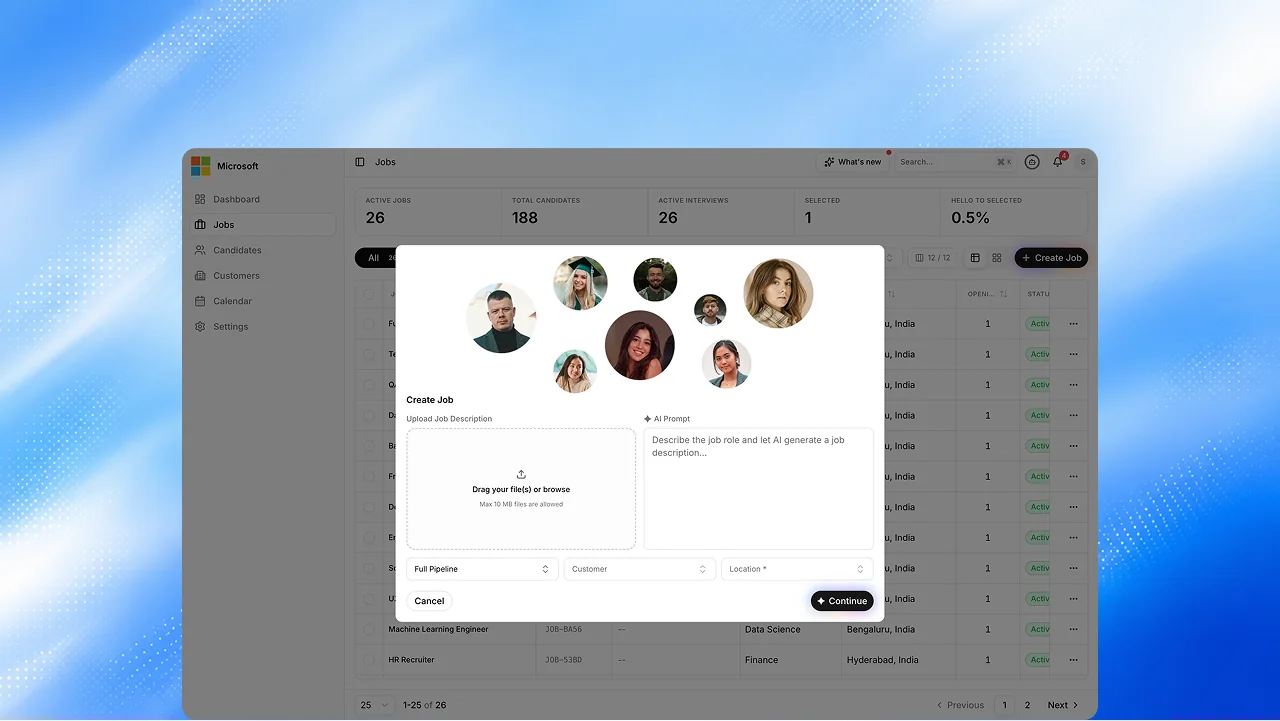Click the Data Science department cell
Screen dimensions: 1280x721
pos(773,630)
